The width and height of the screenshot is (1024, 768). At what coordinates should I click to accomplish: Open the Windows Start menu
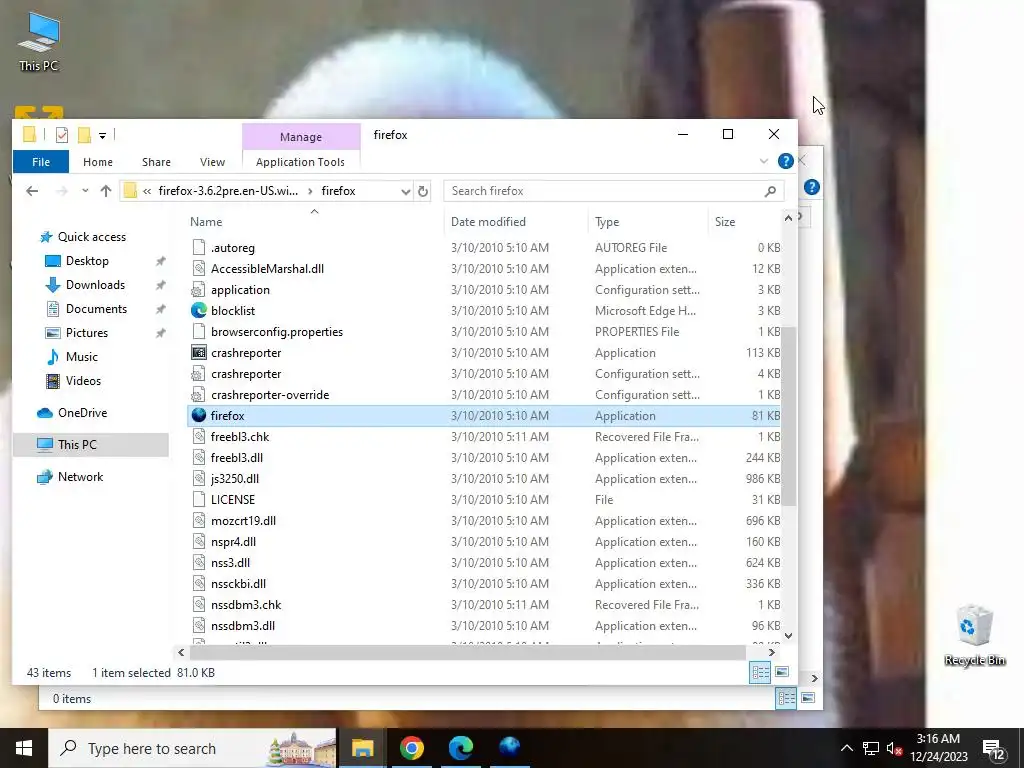click(24, 748)
